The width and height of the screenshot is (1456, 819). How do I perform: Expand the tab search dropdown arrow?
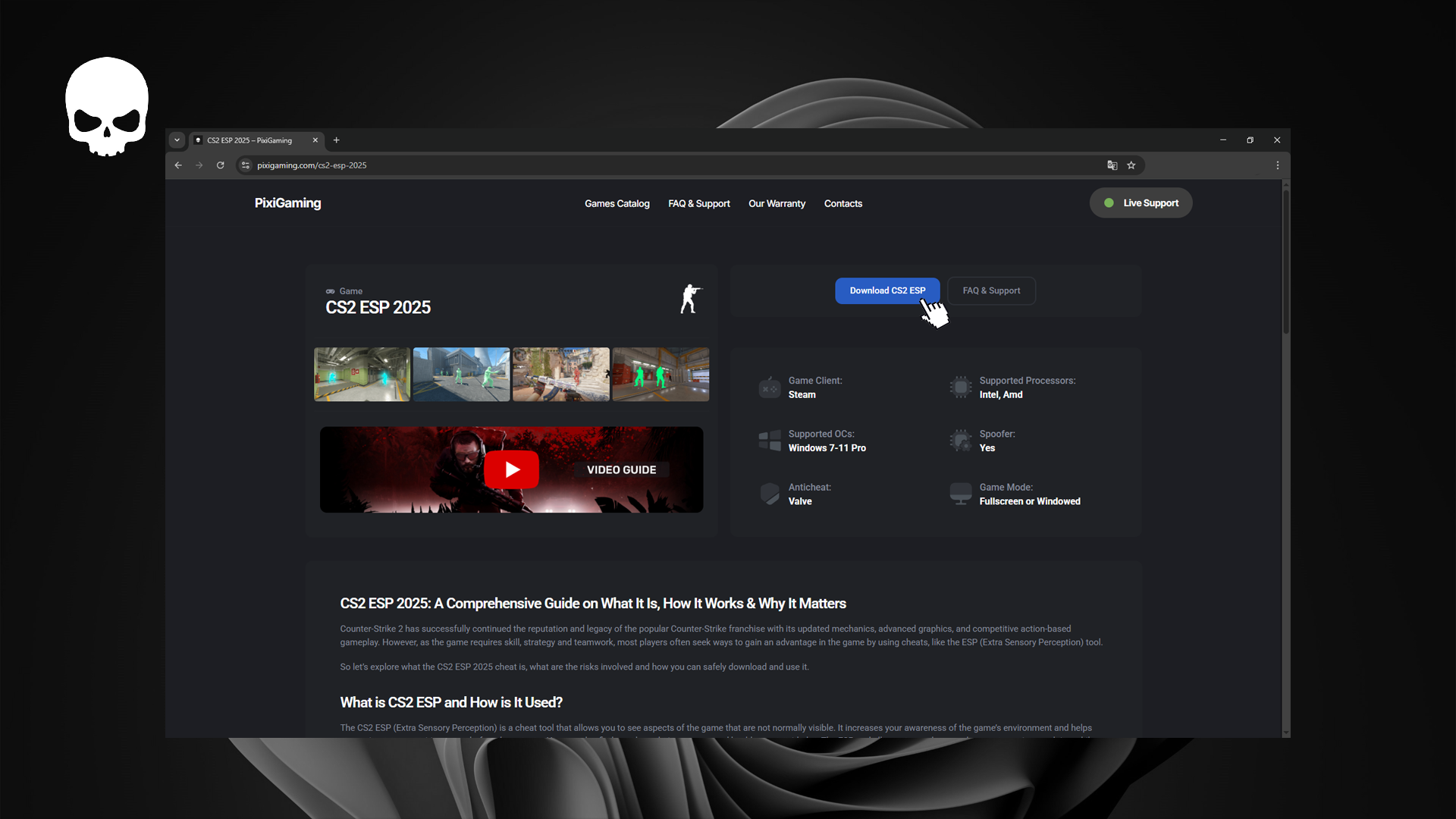coord(177,140)
